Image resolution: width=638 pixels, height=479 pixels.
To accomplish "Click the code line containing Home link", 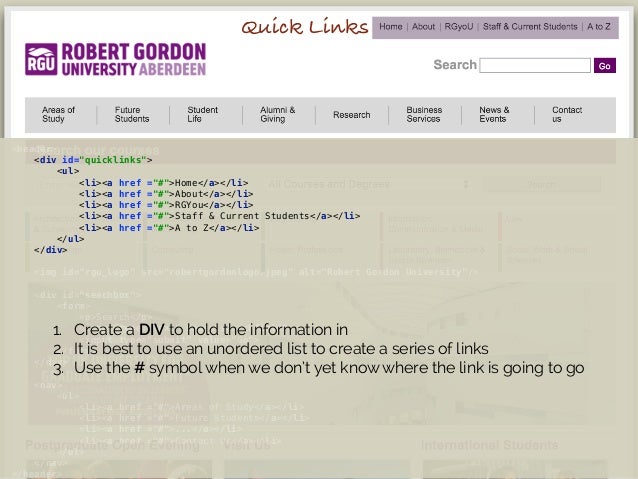I will click(164, 183).
